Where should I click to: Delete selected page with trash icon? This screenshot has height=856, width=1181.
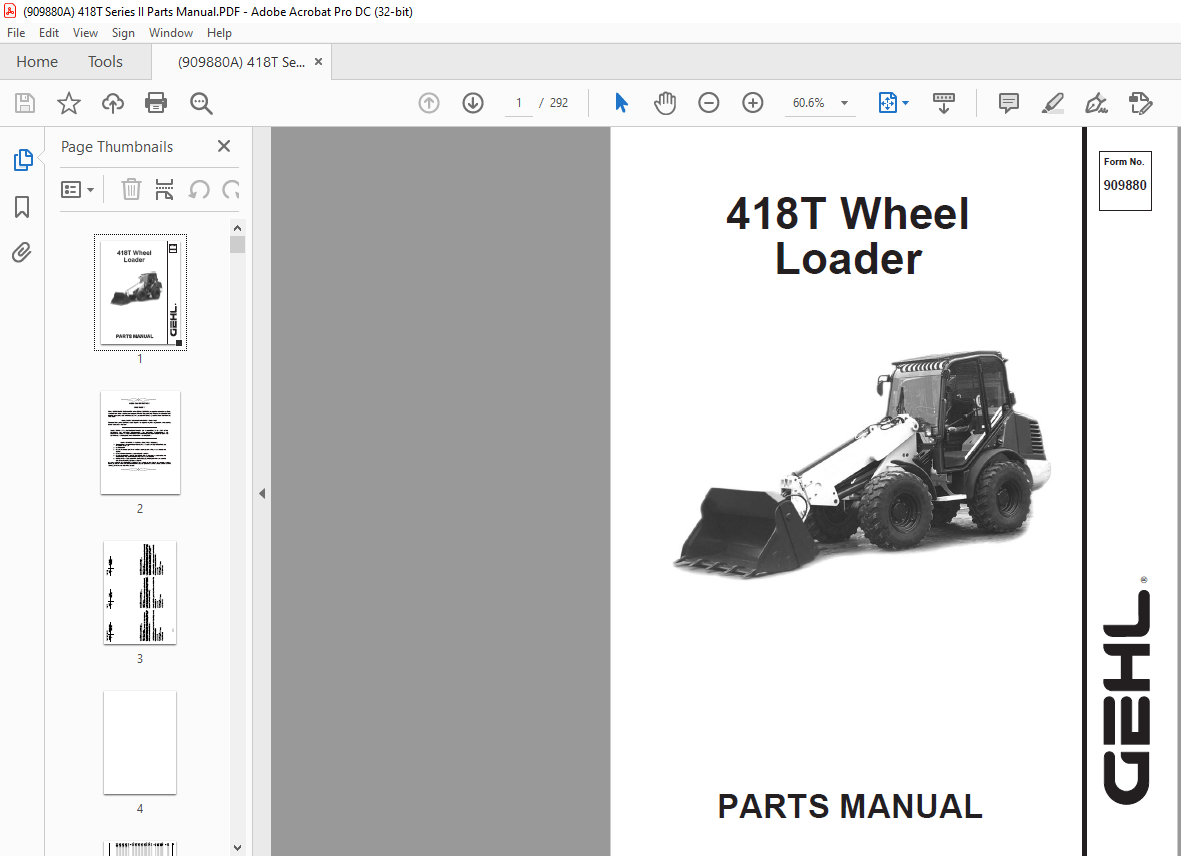[131, 189]
